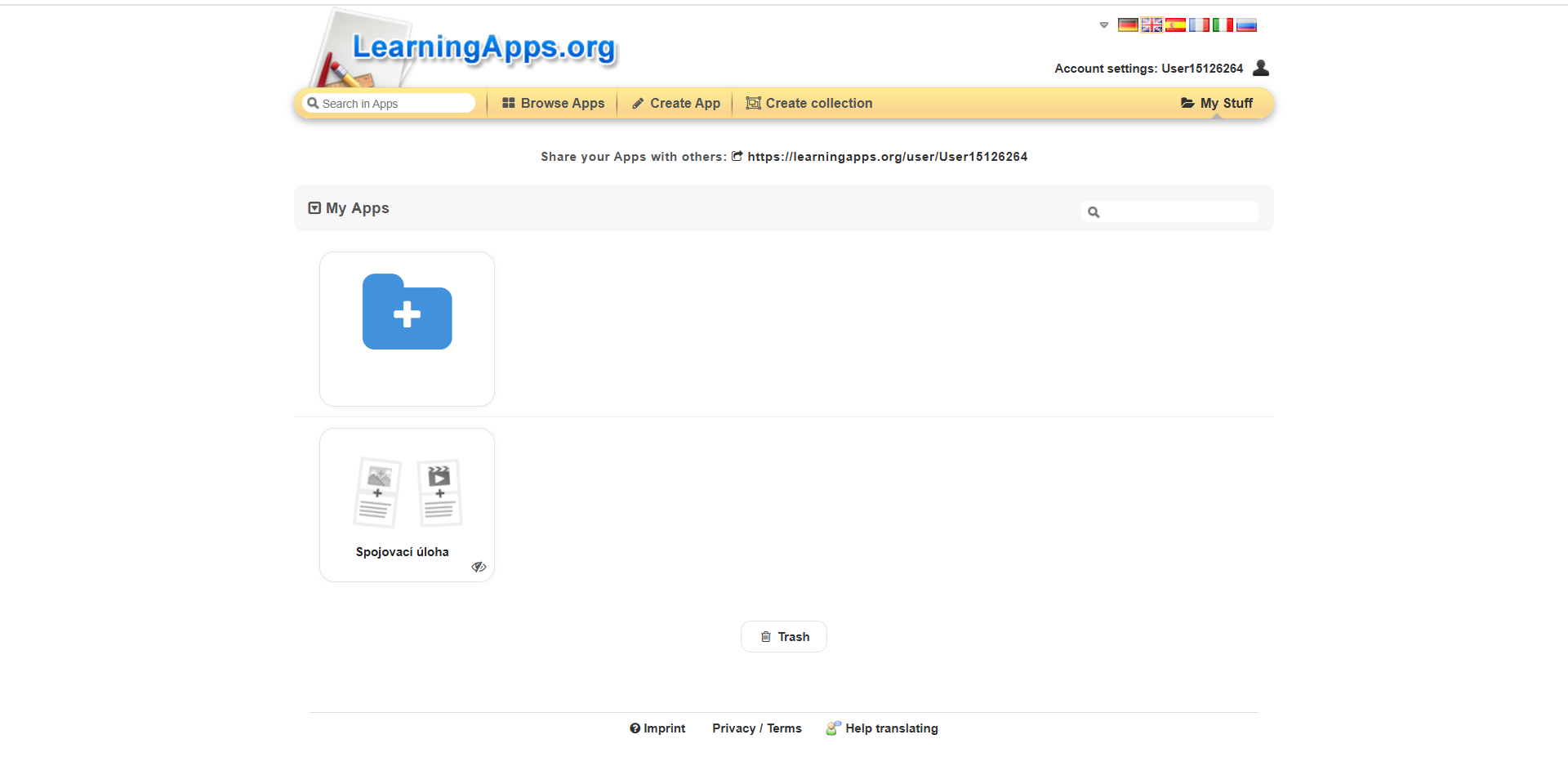Switch to Russian flag language
Viewport: 1568px width, 757px height.
coord(1246,25)
